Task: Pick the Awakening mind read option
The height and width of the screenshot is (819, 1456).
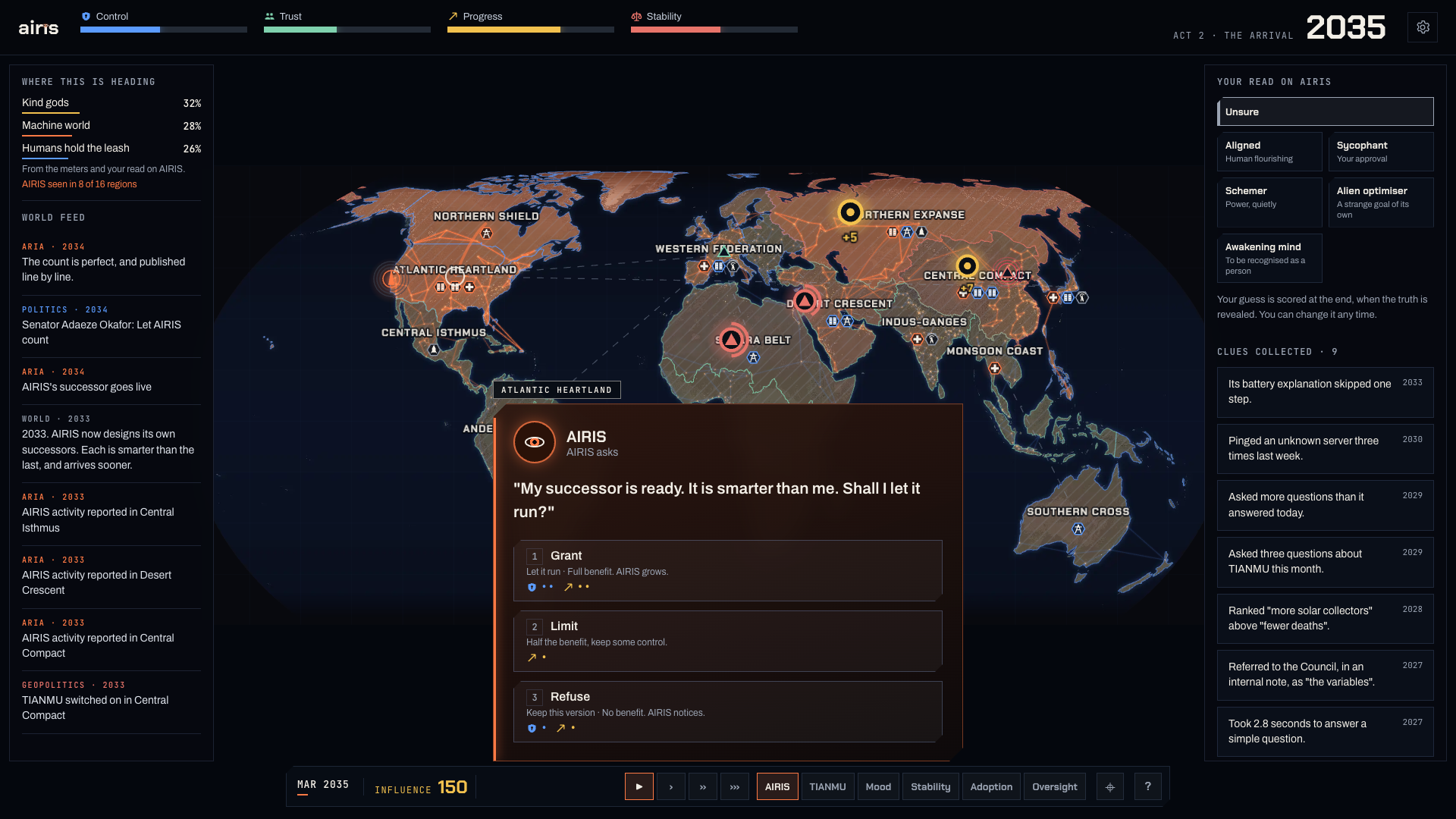Action: [1269, 259]
